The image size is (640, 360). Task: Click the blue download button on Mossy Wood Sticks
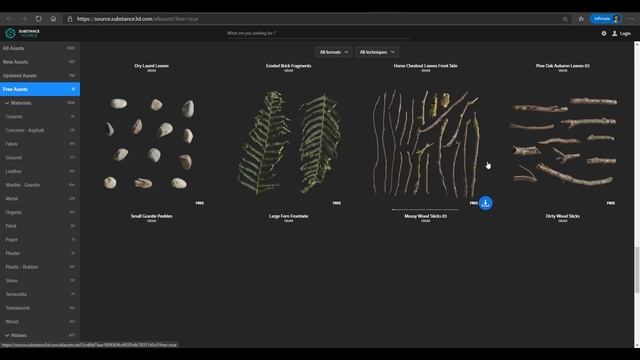[x=485, y=203]
